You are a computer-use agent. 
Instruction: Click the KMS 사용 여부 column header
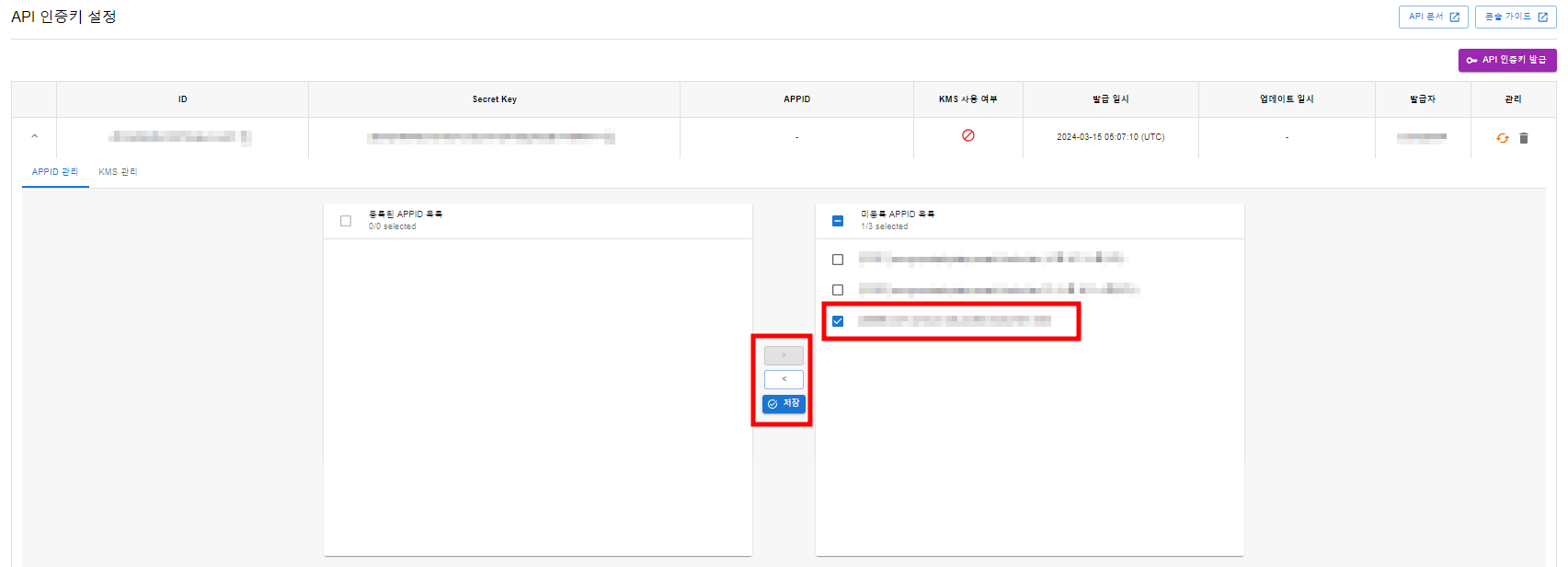(968, 99)
